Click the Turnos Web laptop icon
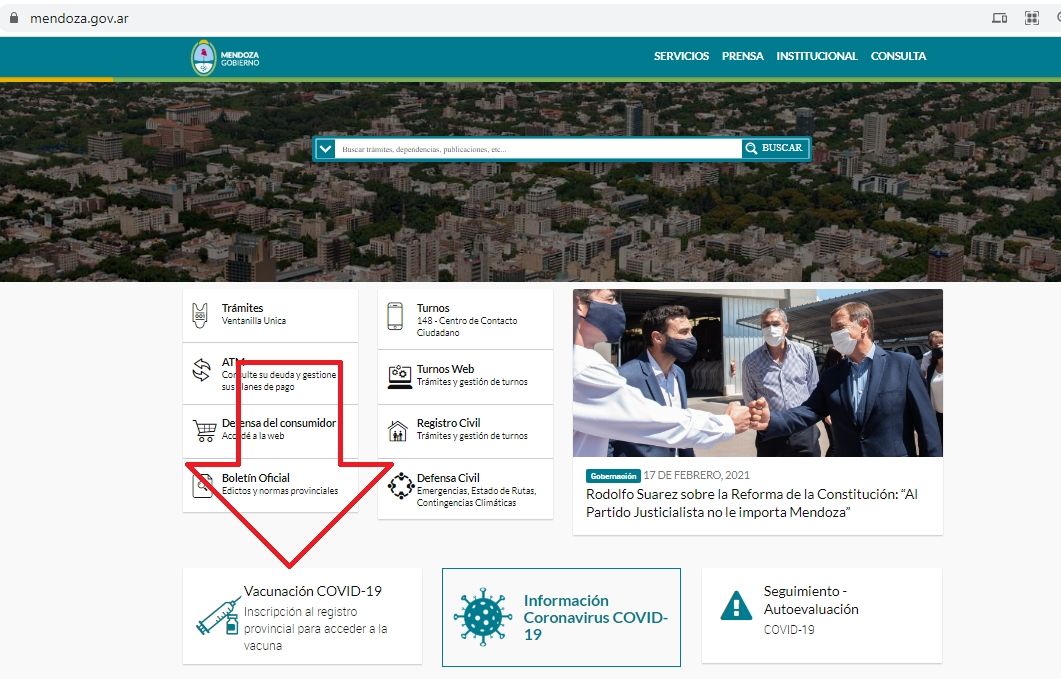This screenshot has width=1061, height=679. click(399, 376)
